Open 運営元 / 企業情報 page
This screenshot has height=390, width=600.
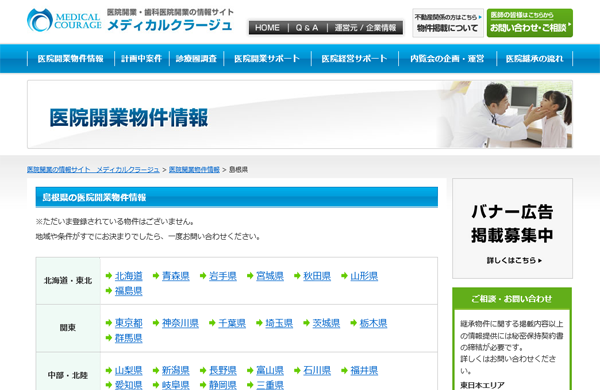[x=365, y=28]
